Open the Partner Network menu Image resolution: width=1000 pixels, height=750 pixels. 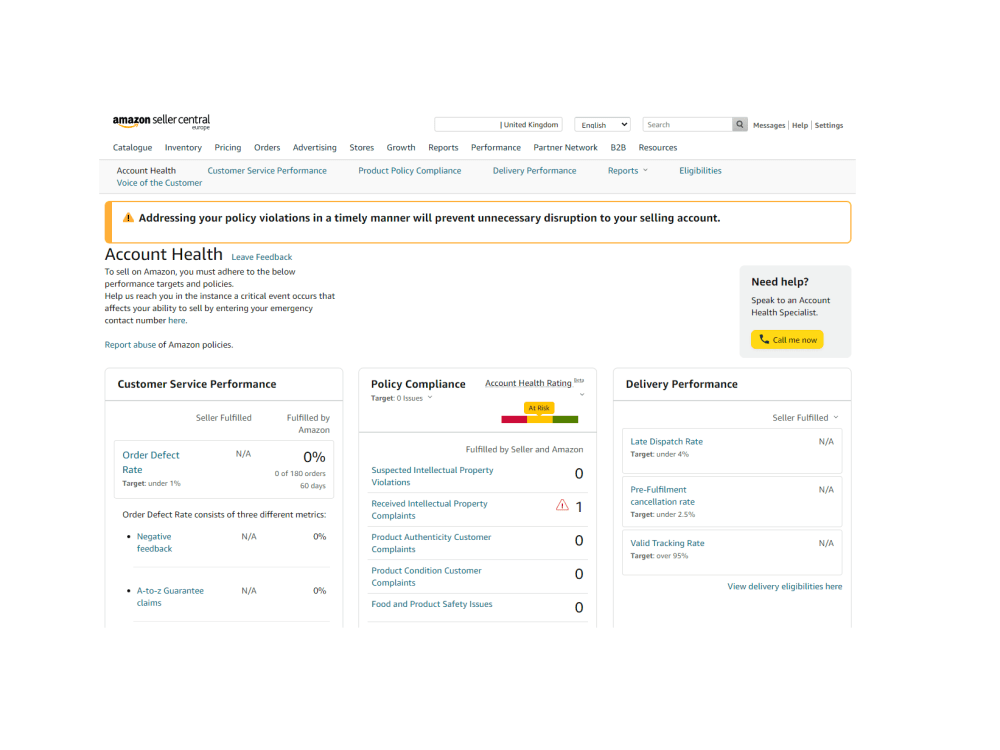(x=566, y=147)
